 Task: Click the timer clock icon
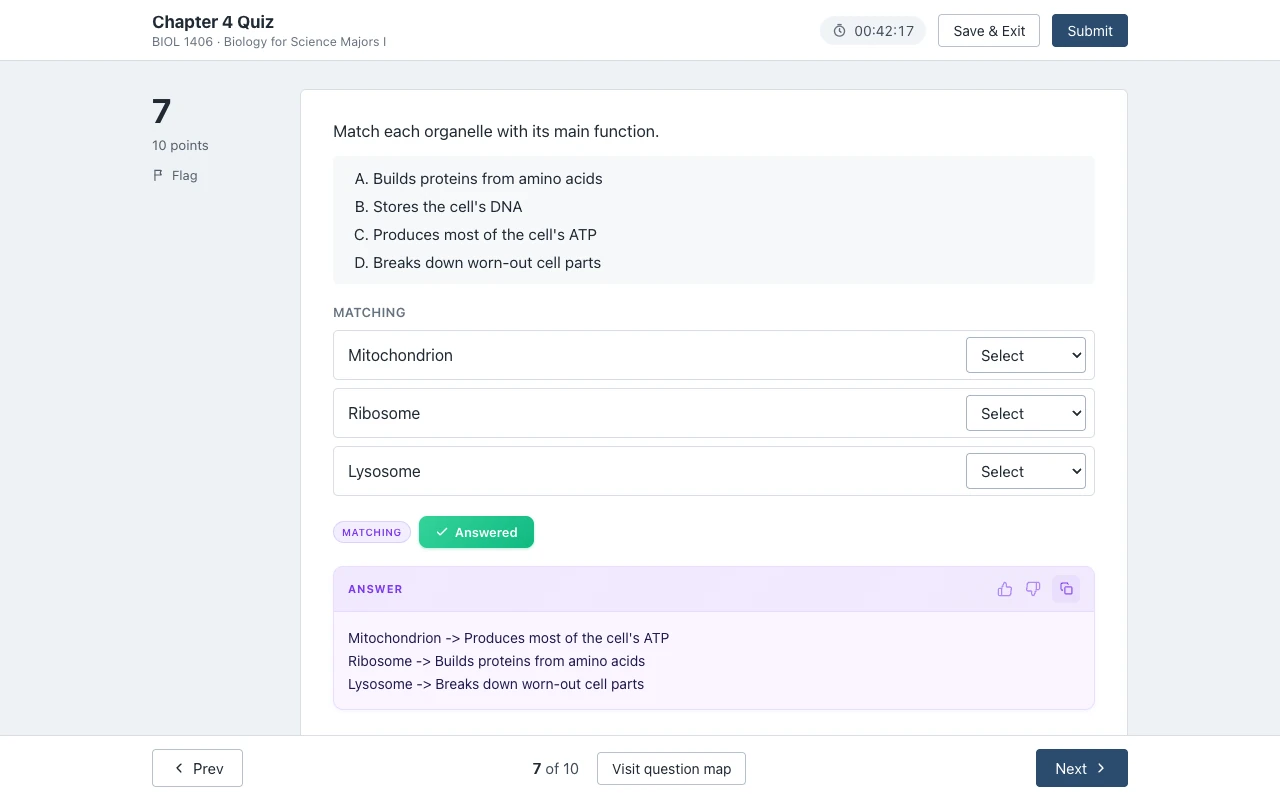pos(839,31)
